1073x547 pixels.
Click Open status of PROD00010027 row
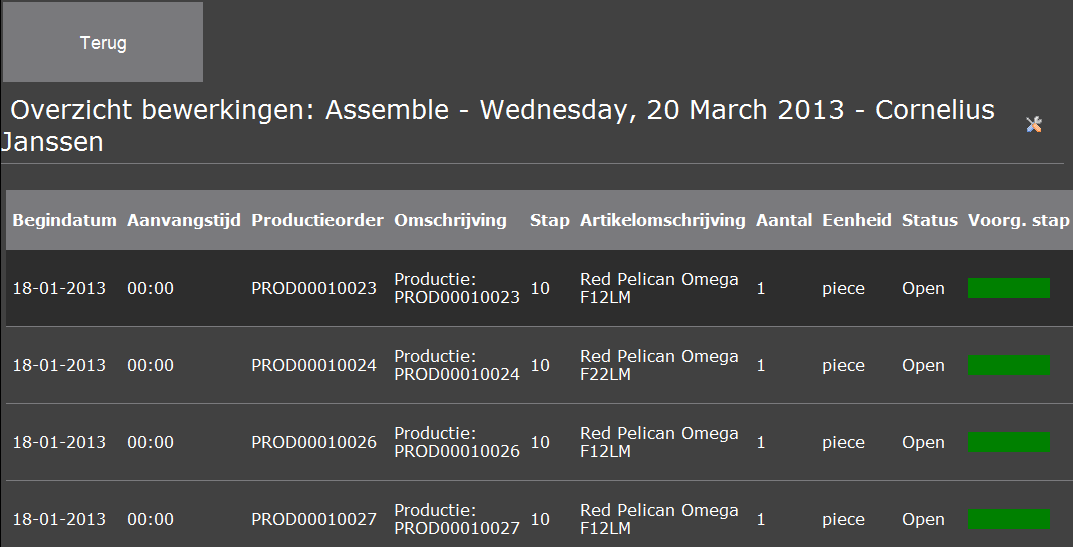(923, 520)
